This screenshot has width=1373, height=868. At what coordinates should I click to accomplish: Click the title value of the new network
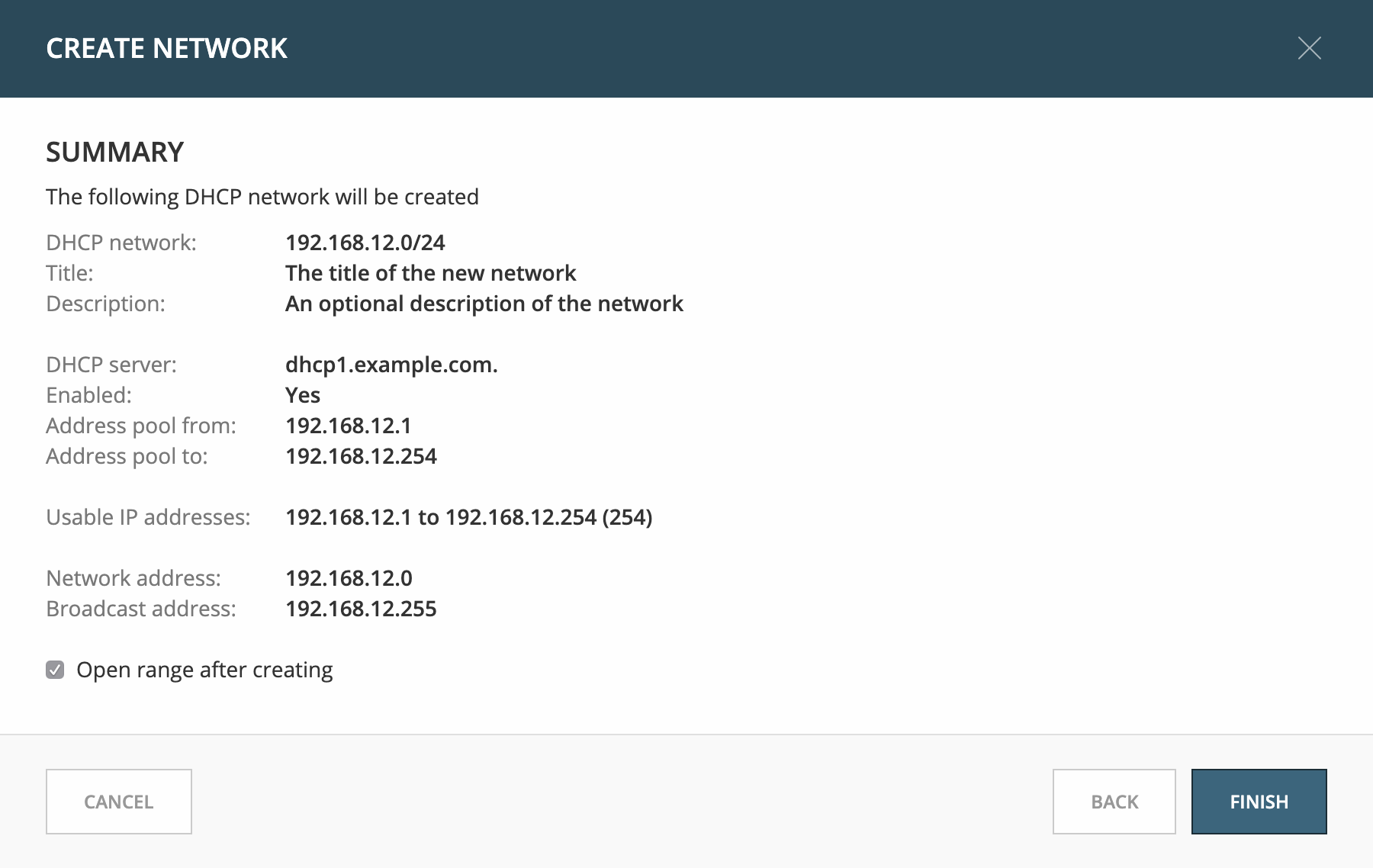[x=430, y=273]
